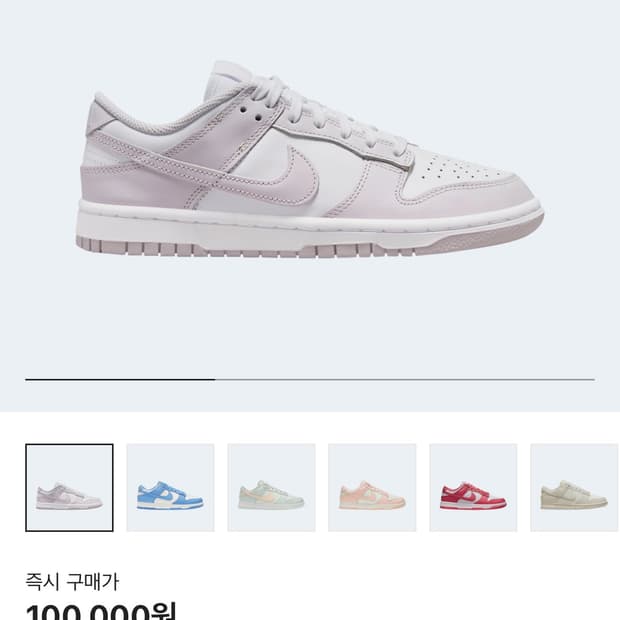Tap the 100,000원 price text

101,612
